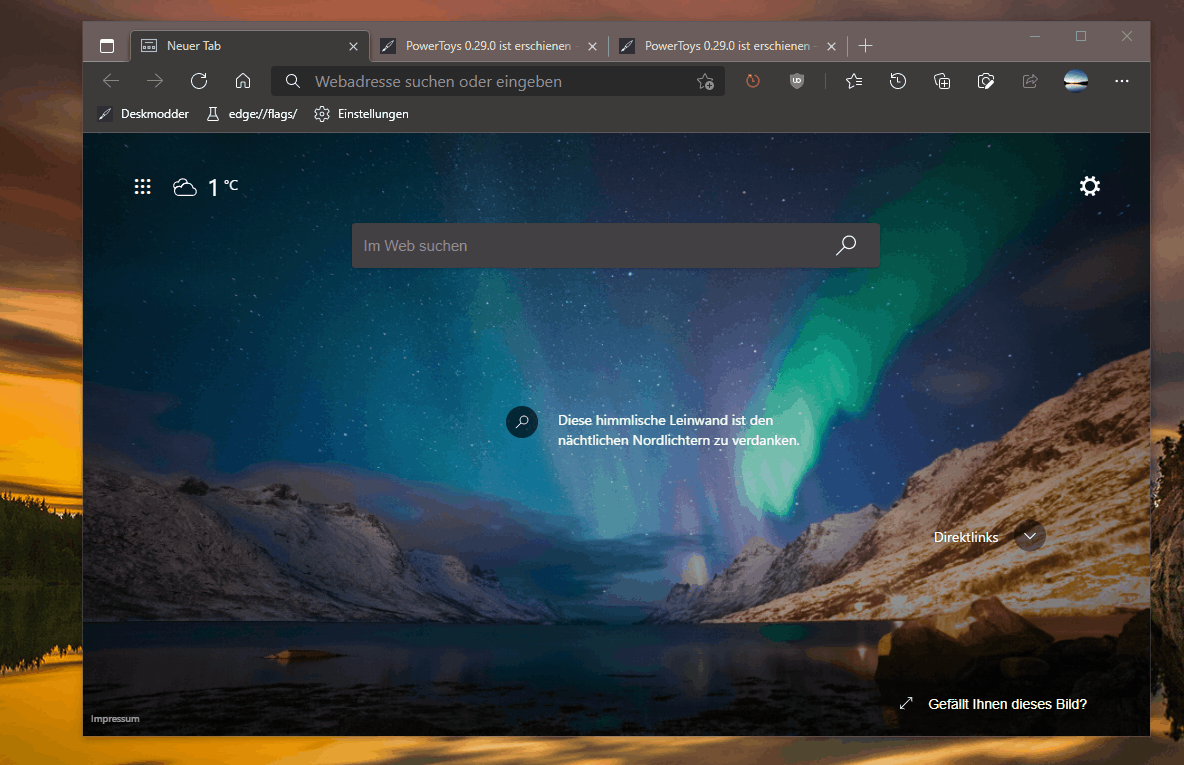
Task: Open the three-dot settings menu
Action: pos(1121,81)
